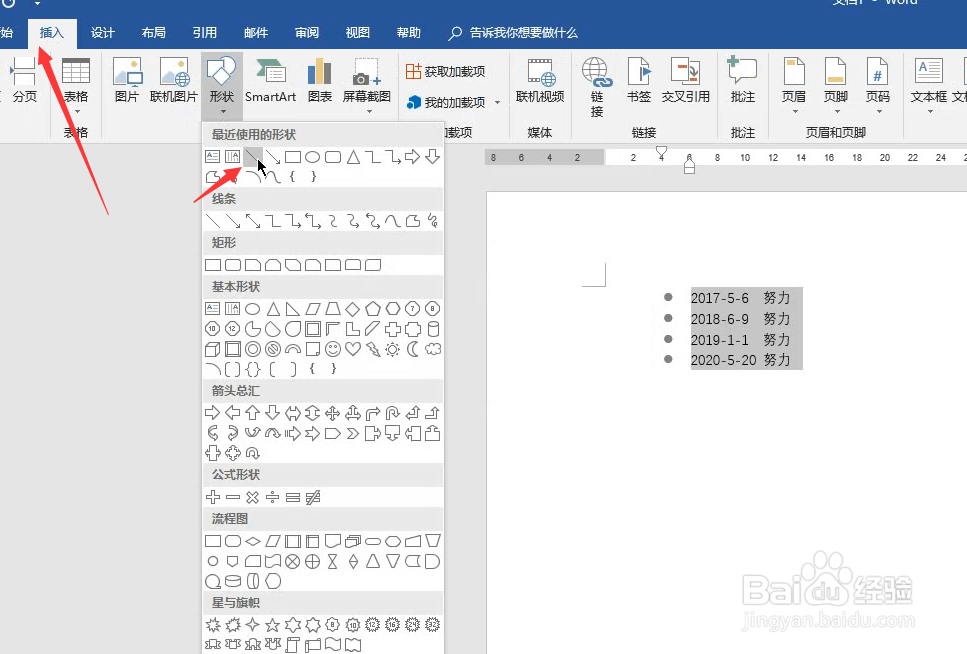Open the 设计 design tab
The width and height of the screenshot is (967, 654).
[x=102, y=33]
